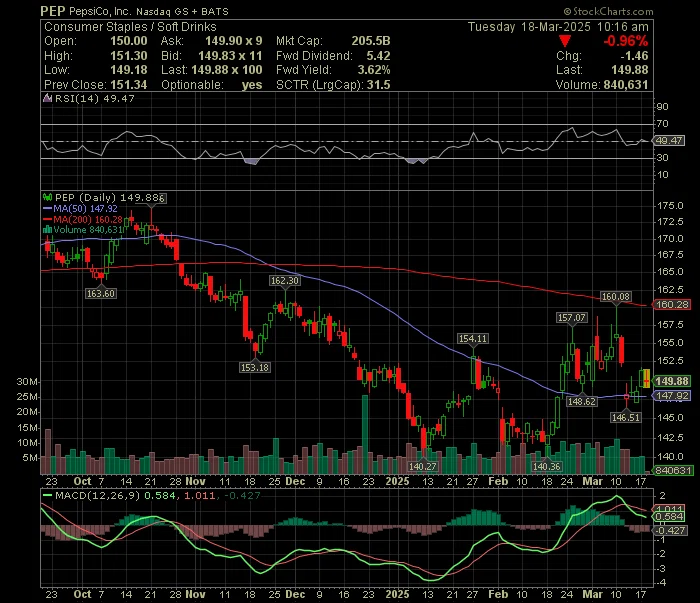Click the Chg value -1.46
700x603 pixels.
point(634,56)
